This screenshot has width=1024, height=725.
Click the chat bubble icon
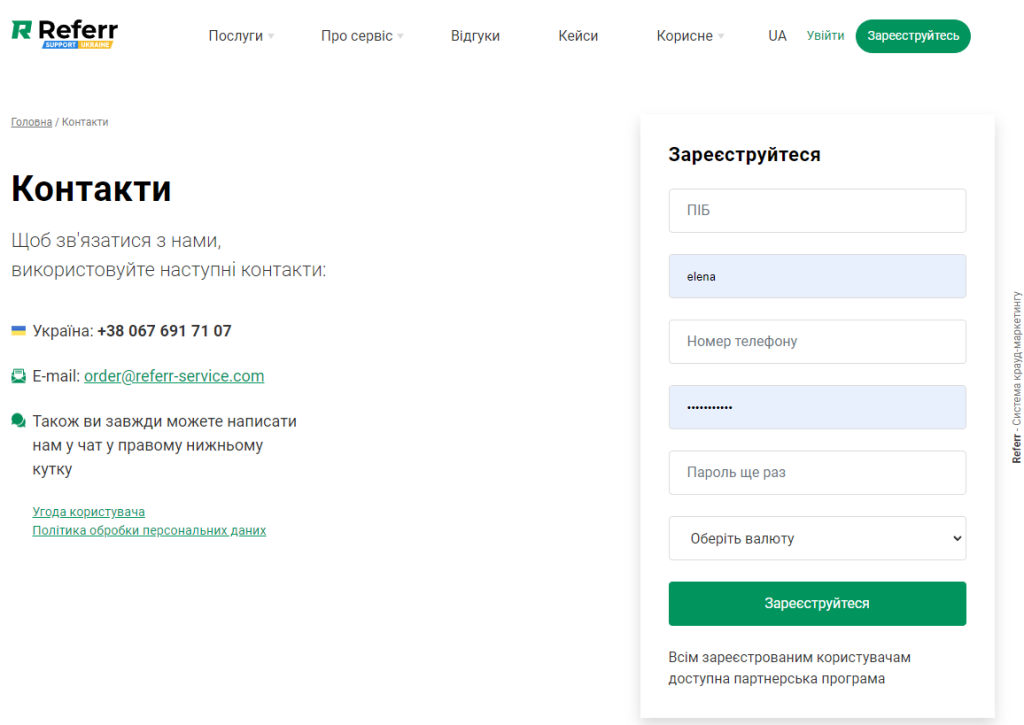click(x=19, y=421)
